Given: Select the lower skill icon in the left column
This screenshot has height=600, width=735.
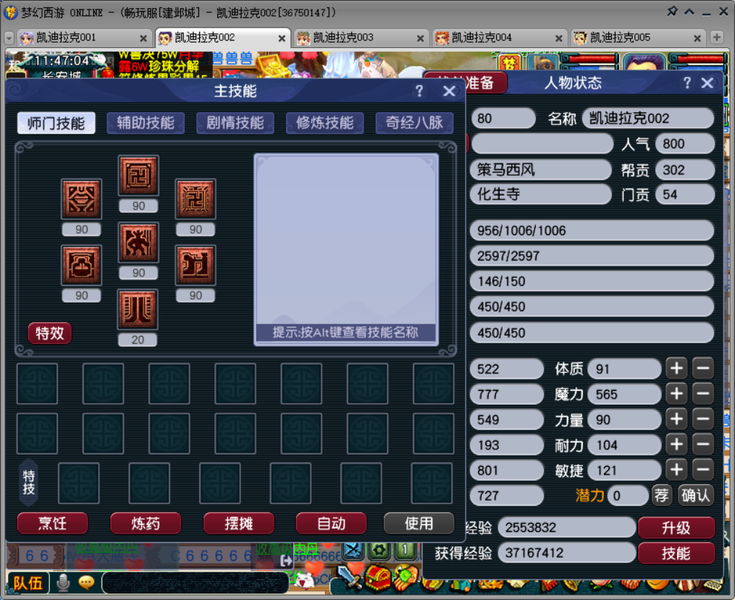Looking at the screenshot, I should point(82,265).
